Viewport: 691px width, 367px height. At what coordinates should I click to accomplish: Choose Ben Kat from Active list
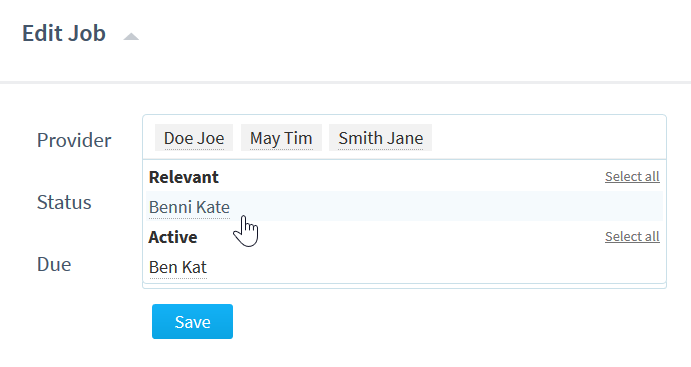coord(178,267)
